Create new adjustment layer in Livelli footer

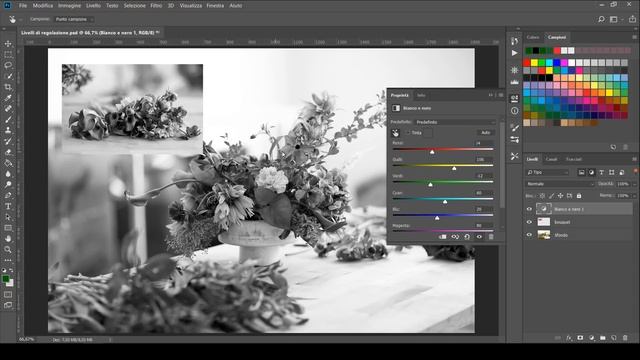pos(591,338)
